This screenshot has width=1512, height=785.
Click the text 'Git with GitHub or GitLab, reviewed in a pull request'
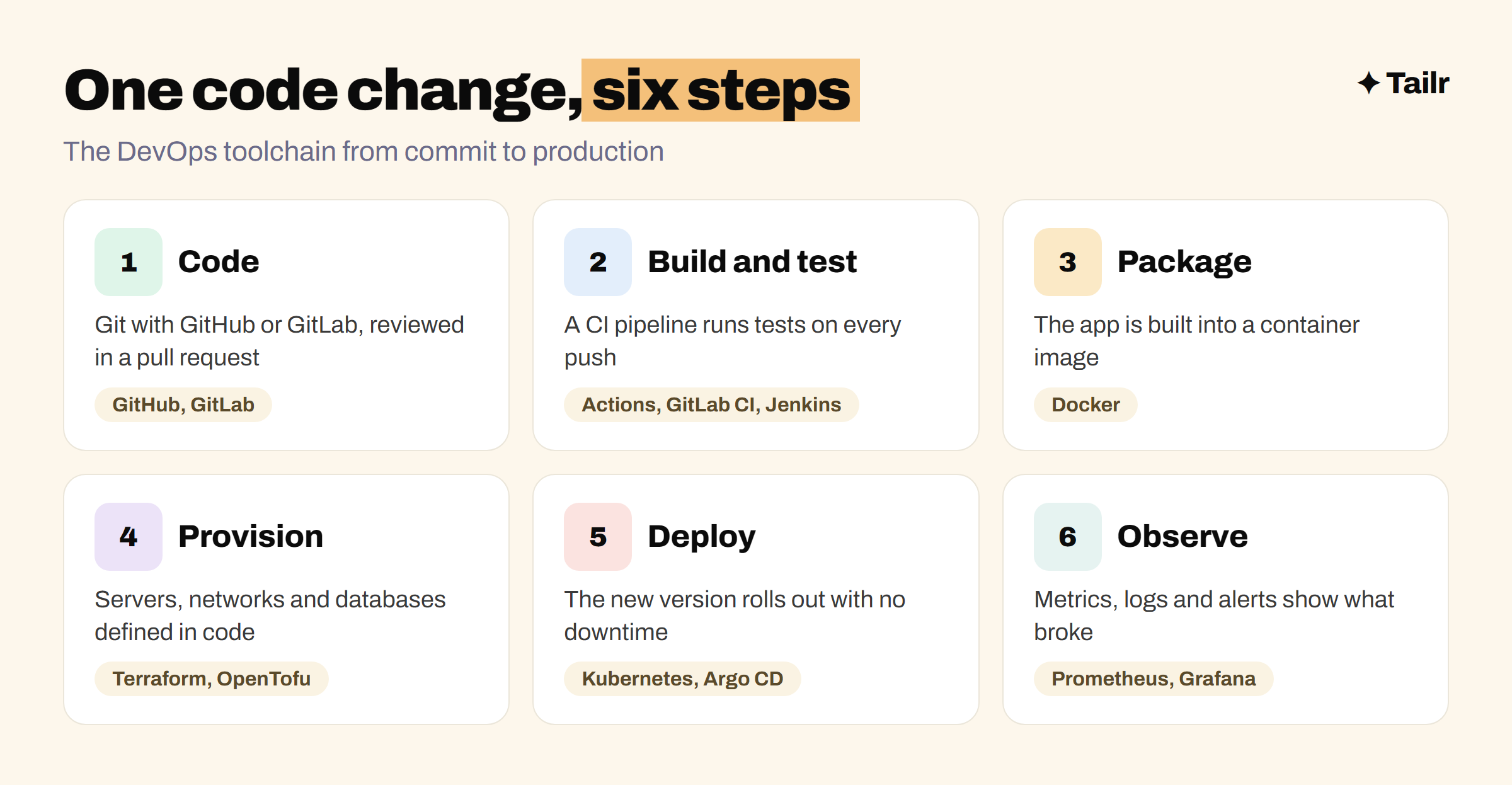click(x=280, y=341)
